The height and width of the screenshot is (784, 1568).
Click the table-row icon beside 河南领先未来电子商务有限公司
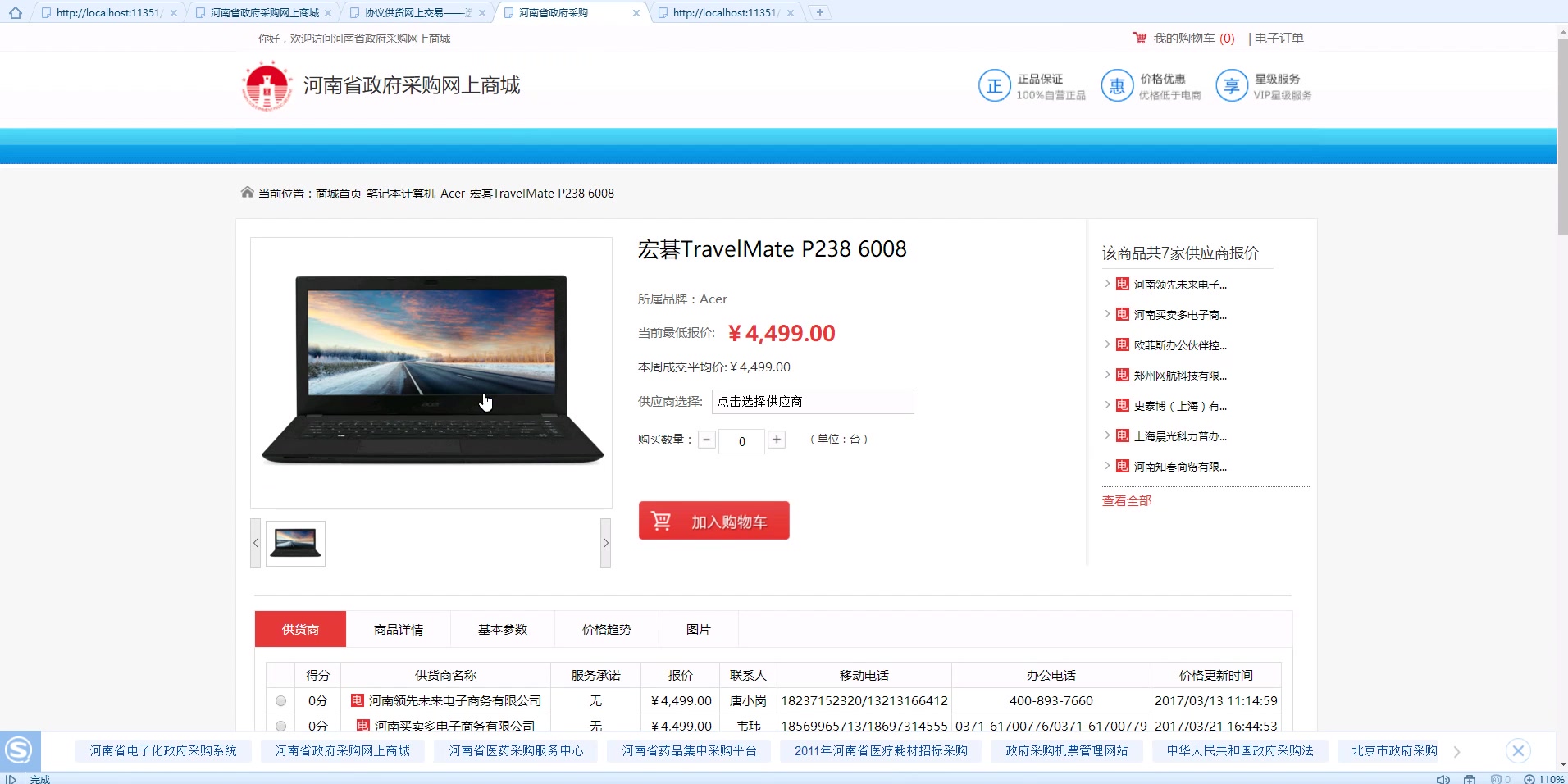[358, 700]
